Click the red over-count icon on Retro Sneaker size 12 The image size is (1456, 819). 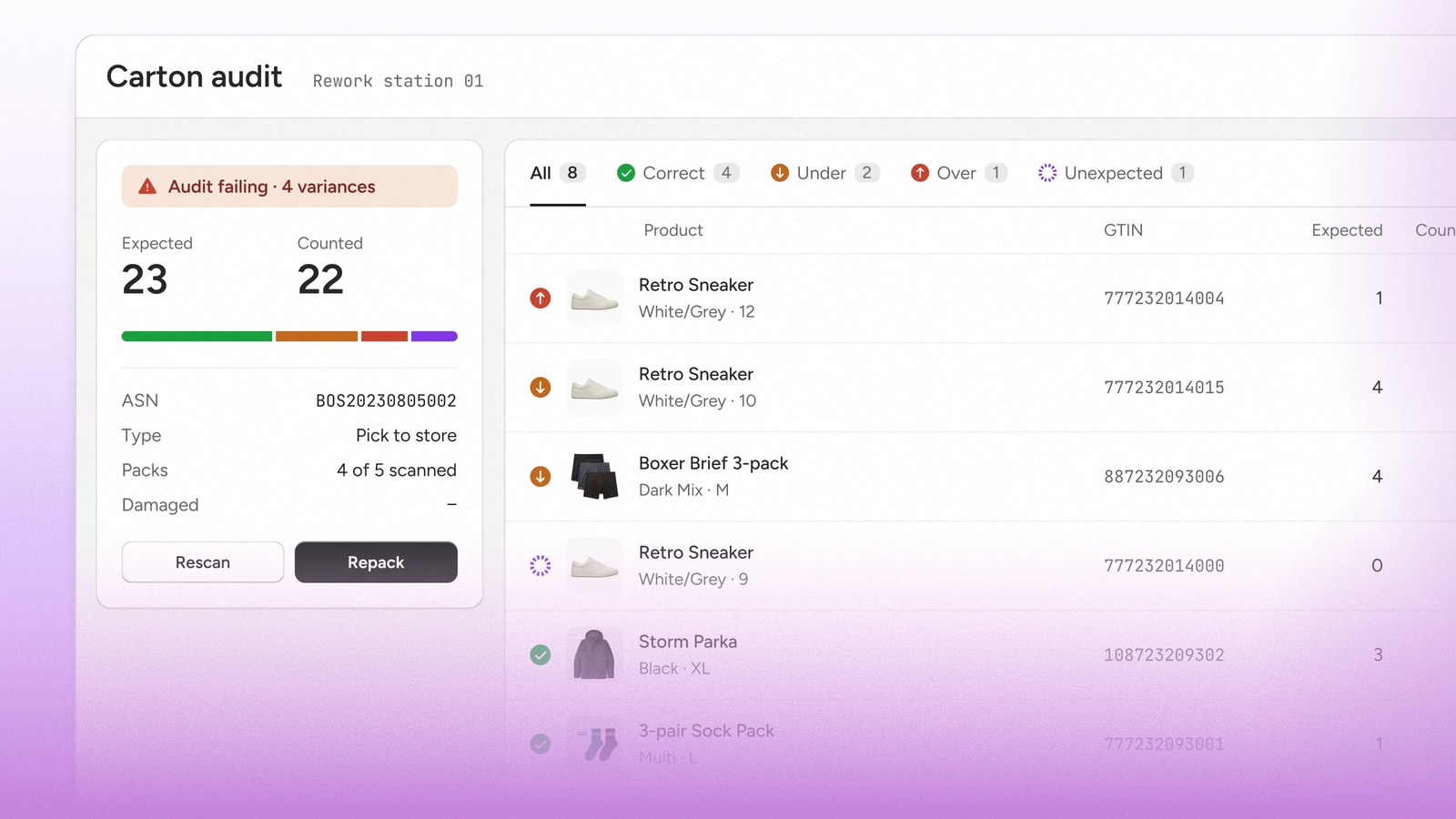pos(541,298)
